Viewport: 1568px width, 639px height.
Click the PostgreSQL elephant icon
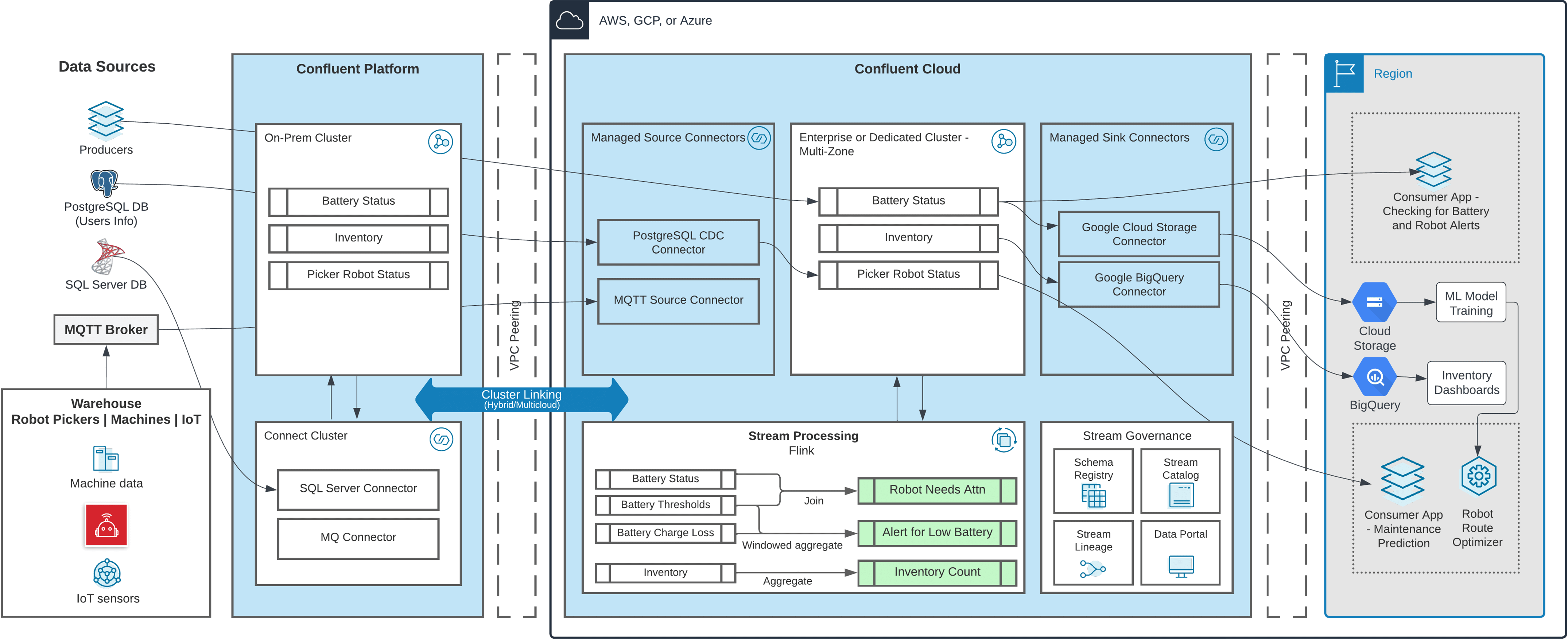pos(104,182)
